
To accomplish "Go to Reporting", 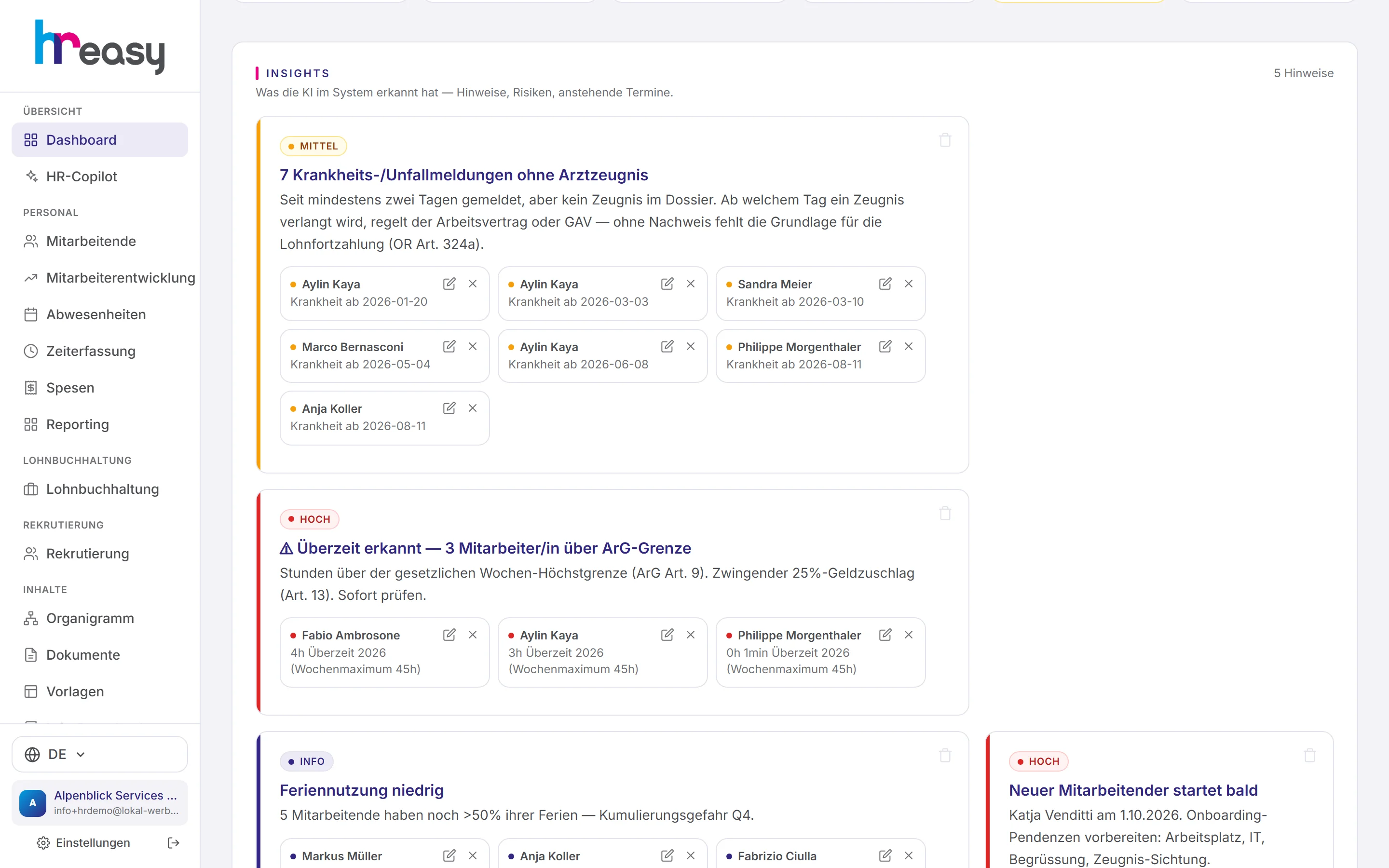I will click(100, 425).
